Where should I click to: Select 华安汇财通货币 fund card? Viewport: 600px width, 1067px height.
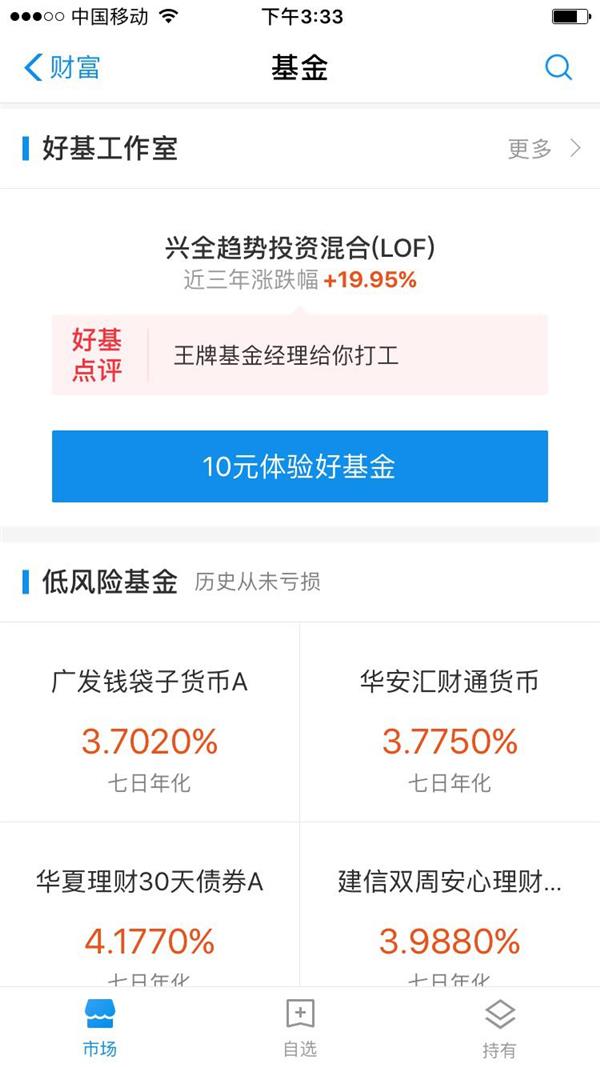(450, 722)
